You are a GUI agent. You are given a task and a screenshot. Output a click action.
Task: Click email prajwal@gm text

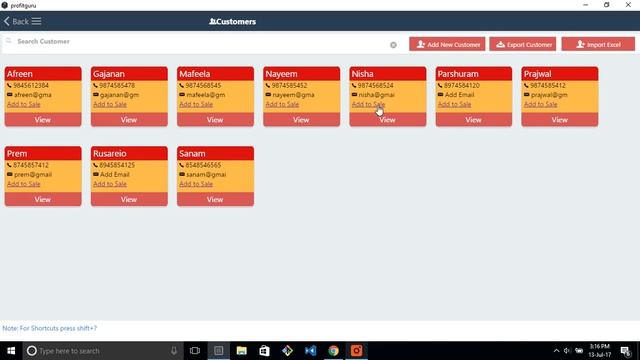549,95
